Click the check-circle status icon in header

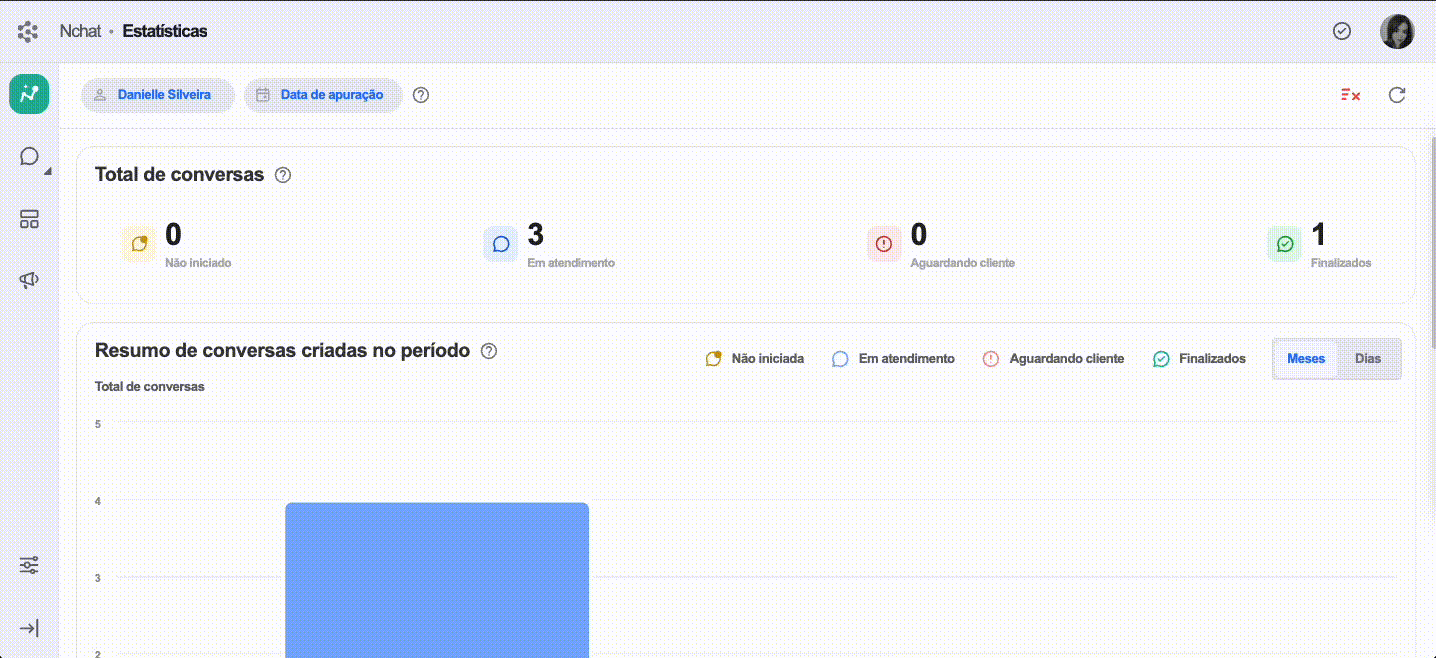(x=1342, y=31)
